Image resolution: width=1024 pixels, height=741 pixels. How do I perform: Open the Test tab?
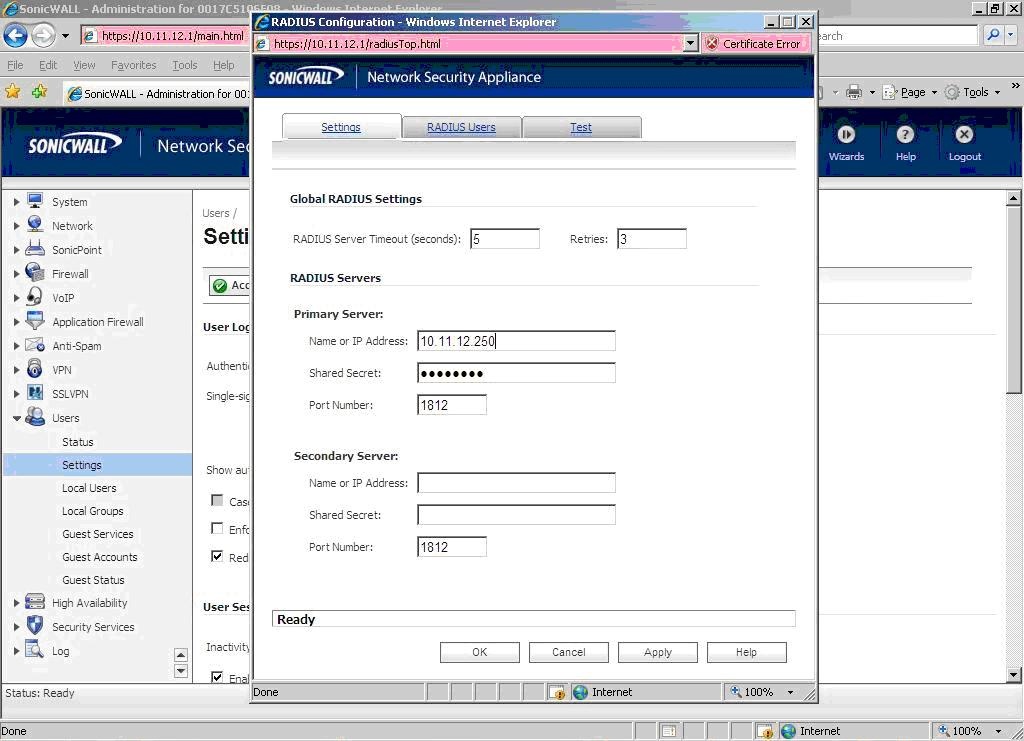(x=581, y=127)
